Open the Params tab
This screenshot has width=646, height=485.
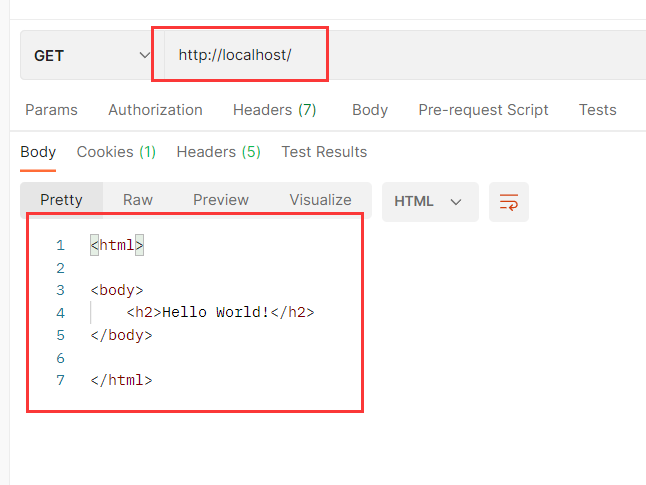(51, 110)
